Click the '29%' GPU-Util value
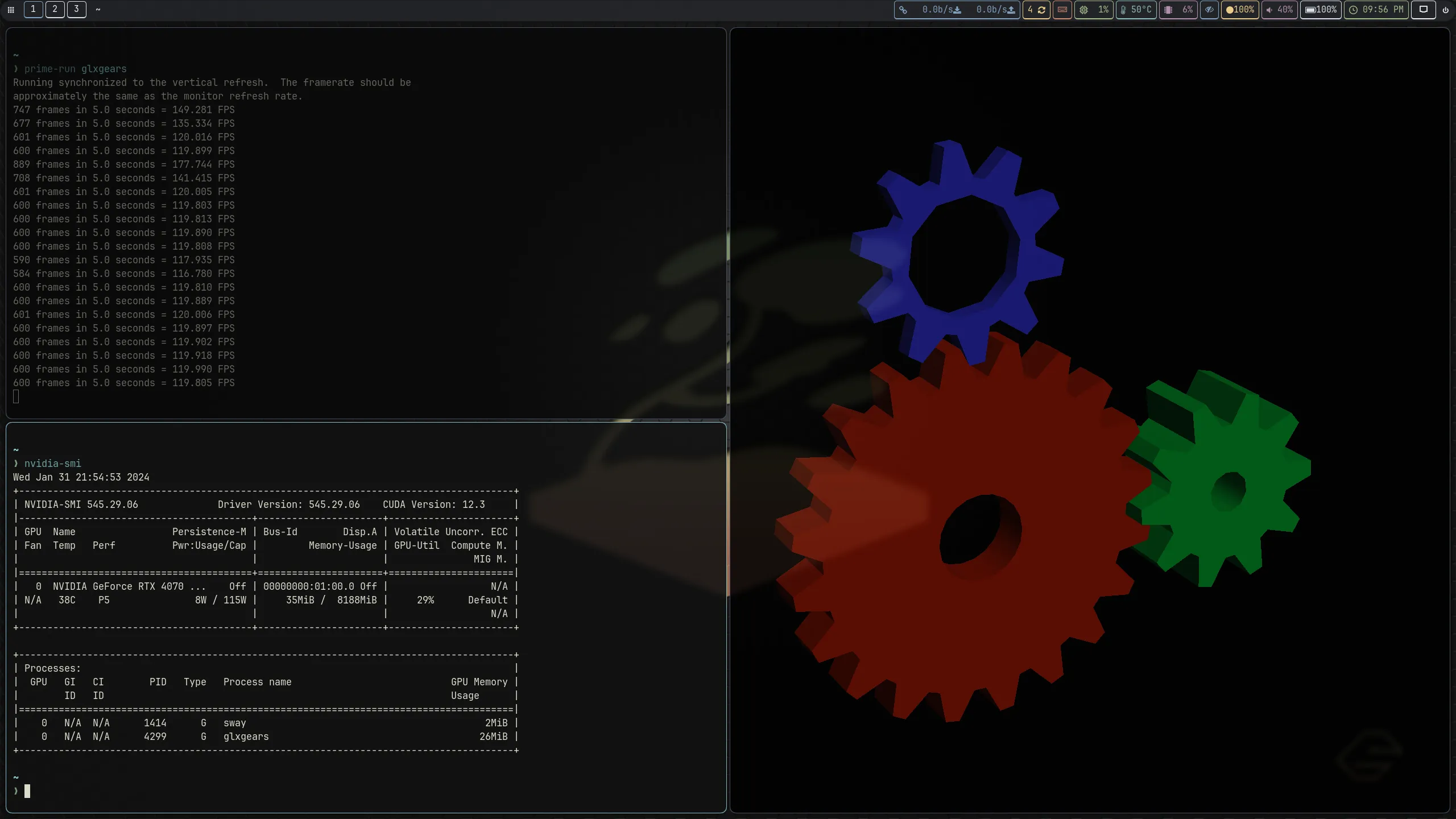 pyautogui.click(x=425, y=600)
